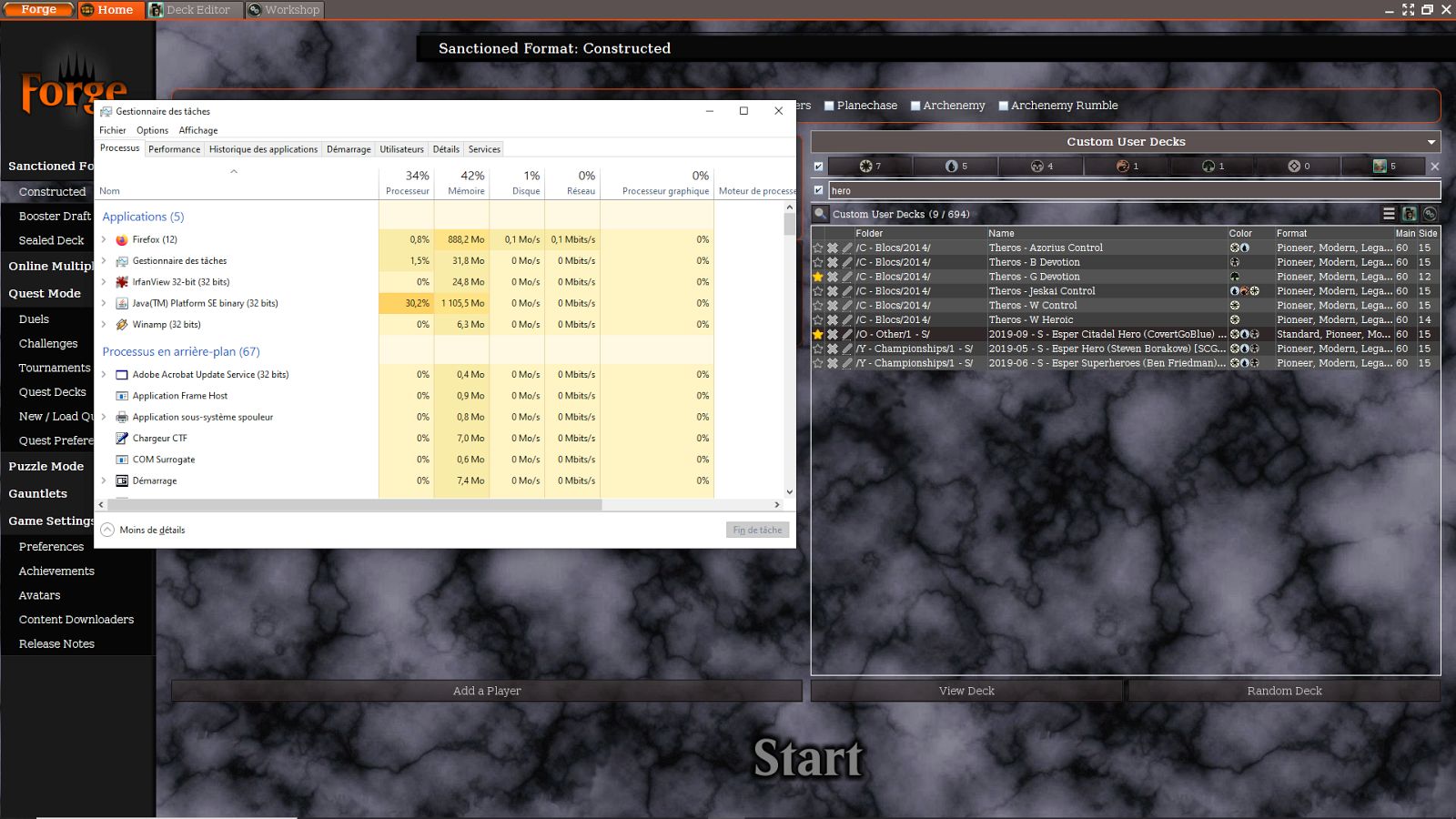Filter decks by multicolor symbol
1456x819 pixels.
1383,166
